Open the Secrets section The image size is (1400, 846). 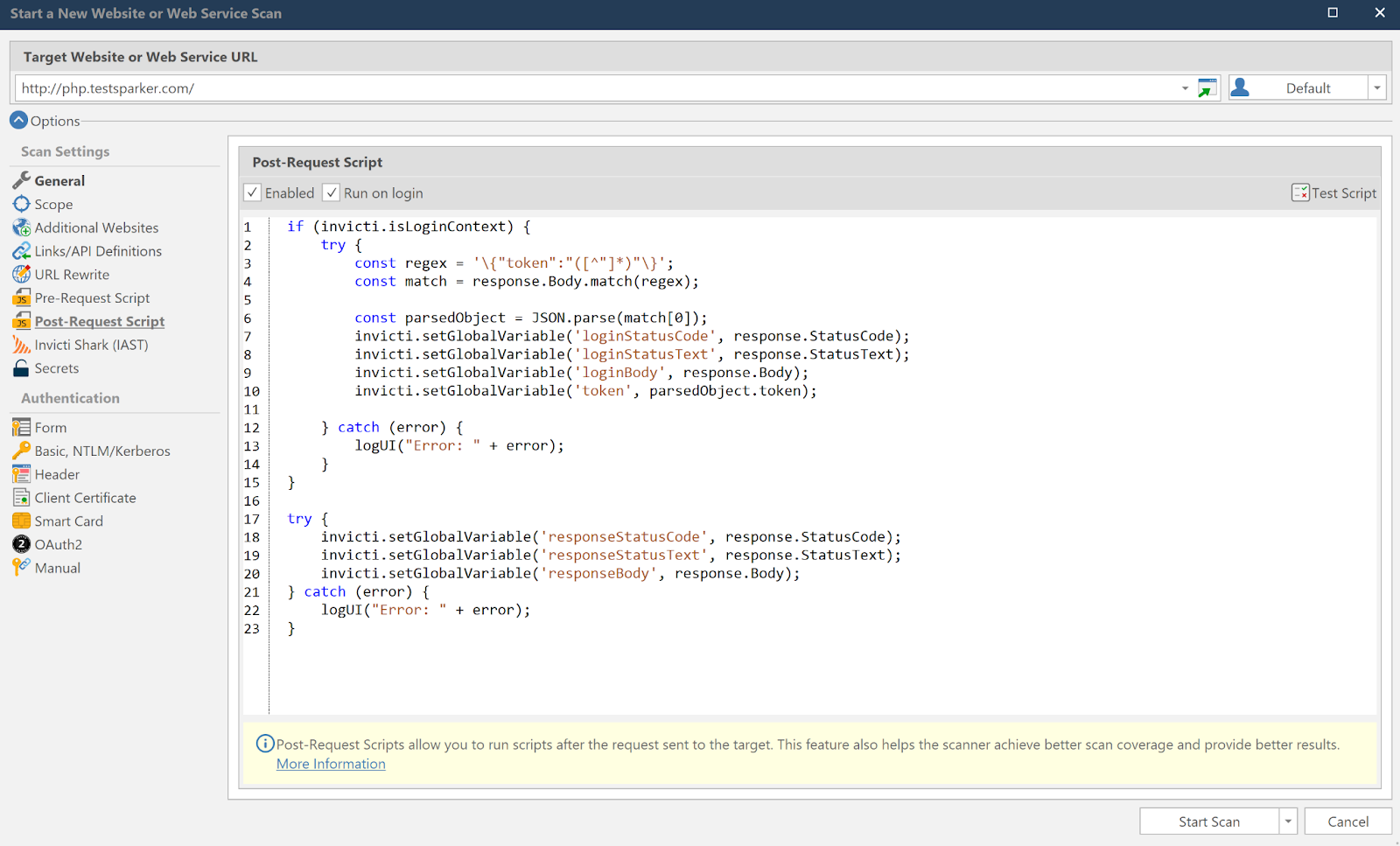tap(55, 368)
